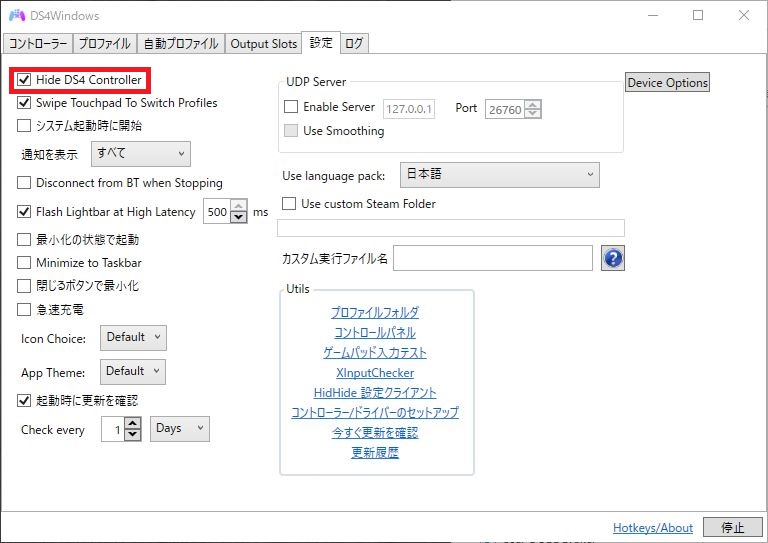Enable Use custom Steam Folder checkbox
This screenshot has width=768, height=543.
(x=289, y=204)
